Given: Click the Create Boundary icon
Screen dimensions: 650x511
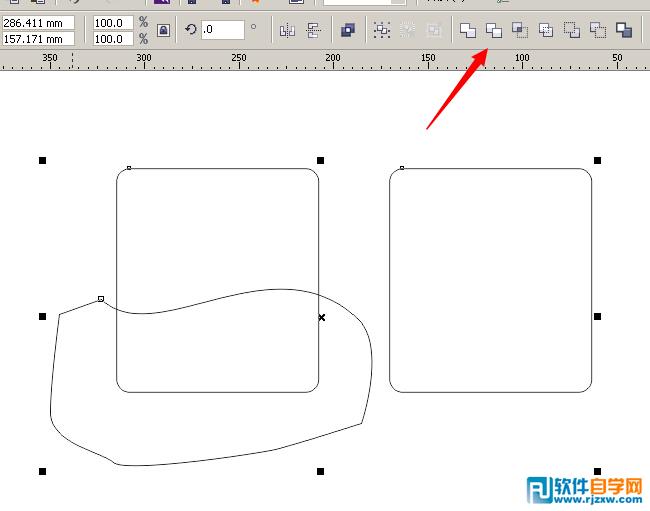Looking at the screenshot, I should 623,30.
